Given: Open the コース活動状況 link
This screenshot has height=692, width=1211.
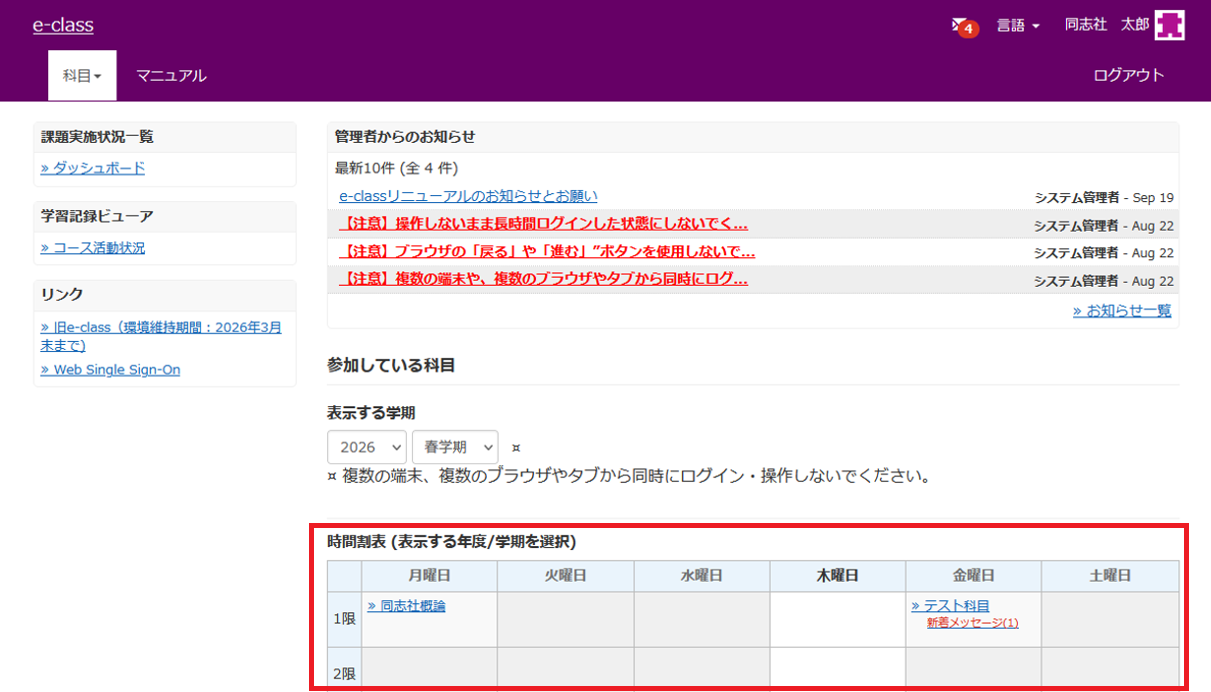Looking at the screenshot, I should click(x=93, y=247).
